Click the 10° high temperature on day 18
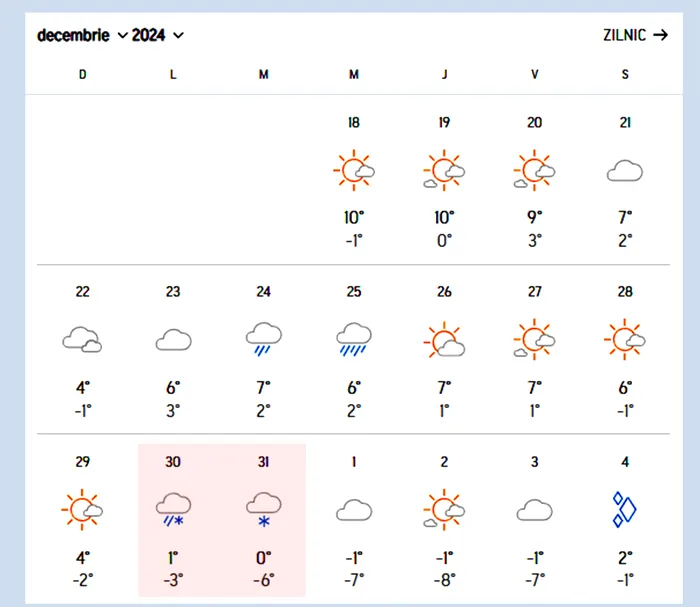This screenshot has height=607, width=700. pos(354,216)
